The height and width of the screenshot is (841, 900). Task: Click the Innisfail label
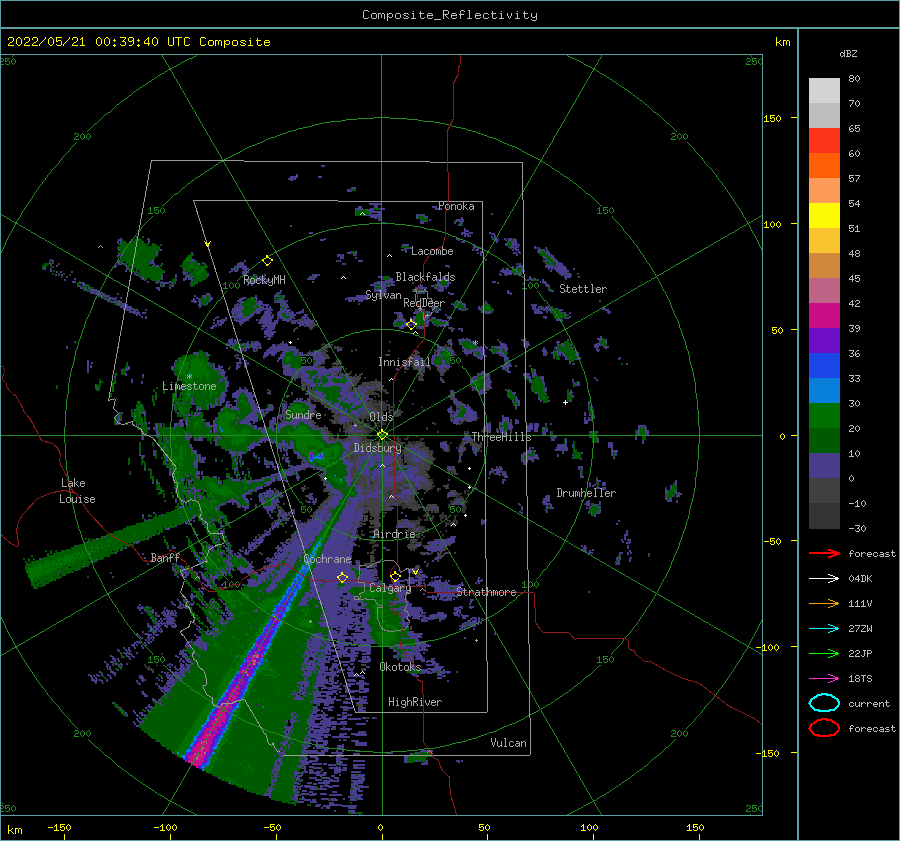tap(404, 362)
